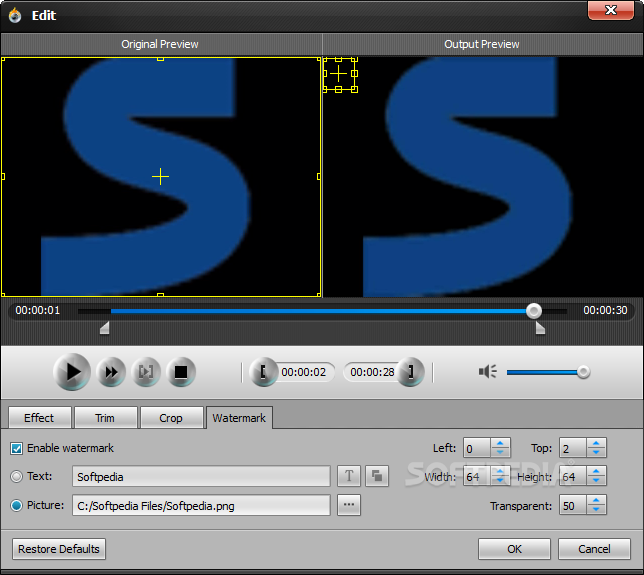644x575 pixels.
Task: Click the current time 00:00:01 label
Action: (38, 310)
